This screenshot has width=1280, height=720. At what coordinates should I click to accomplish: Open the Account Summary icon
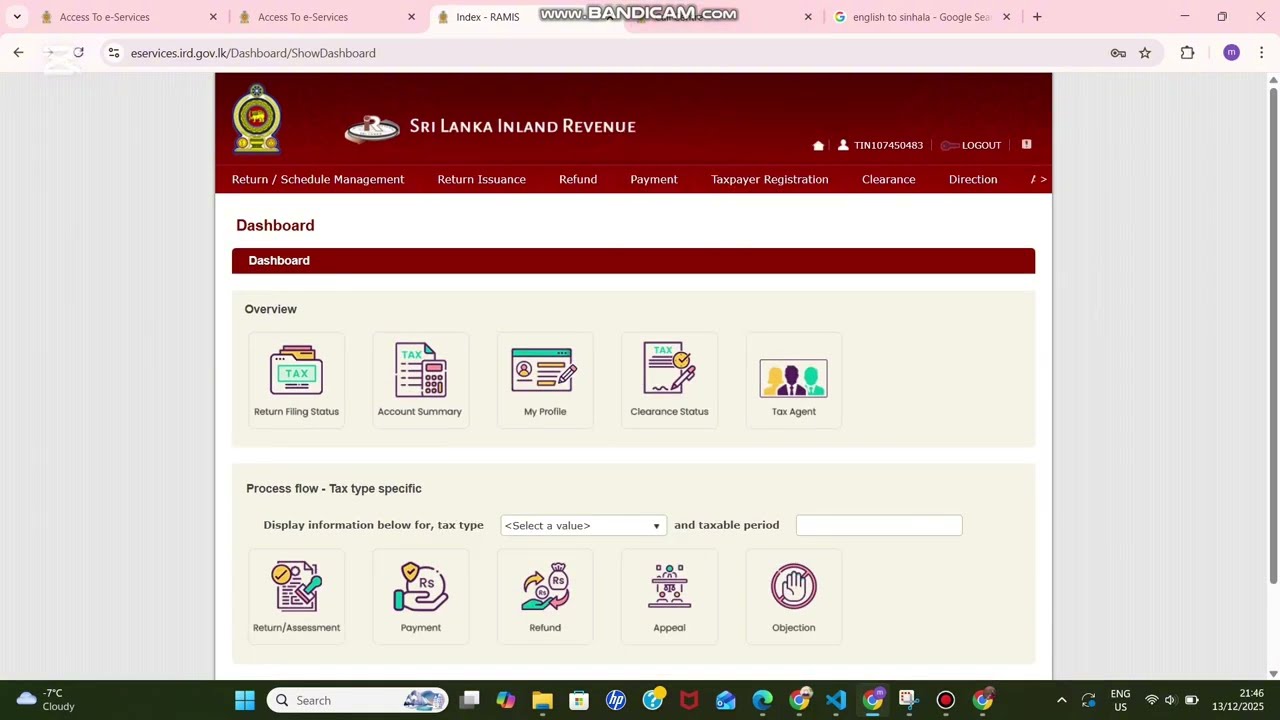(420, 380)
